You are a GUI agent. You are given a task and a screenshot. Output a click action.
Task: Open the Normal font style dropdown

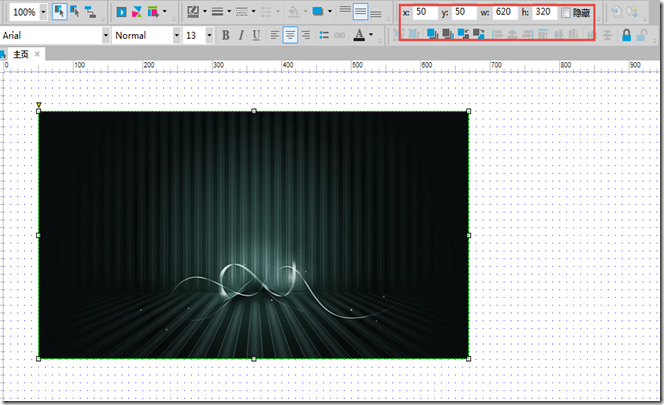point(177,35)
